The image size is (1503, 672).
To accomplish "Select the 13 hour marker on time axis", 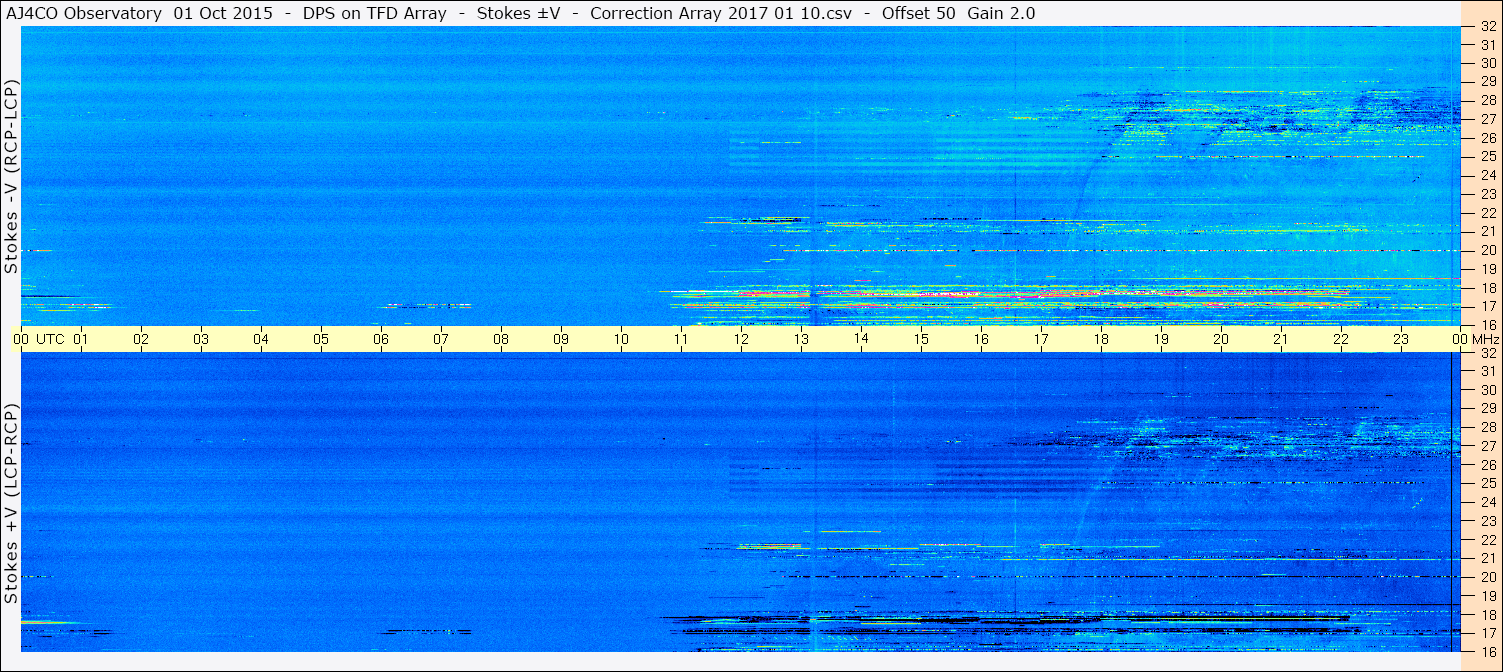I will [x=801, y=339].
